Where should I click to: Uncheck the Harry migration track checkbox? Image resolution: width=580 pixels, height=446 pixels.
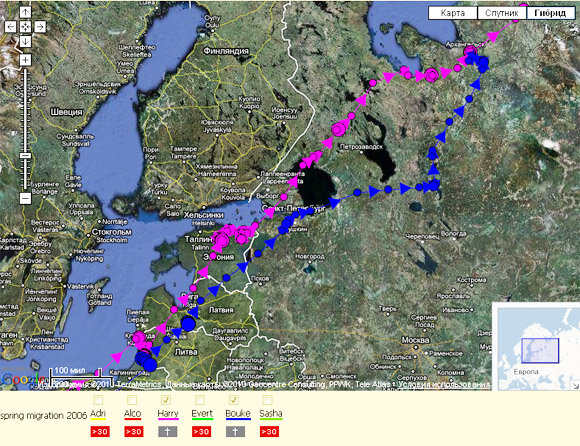coord(166,400)
